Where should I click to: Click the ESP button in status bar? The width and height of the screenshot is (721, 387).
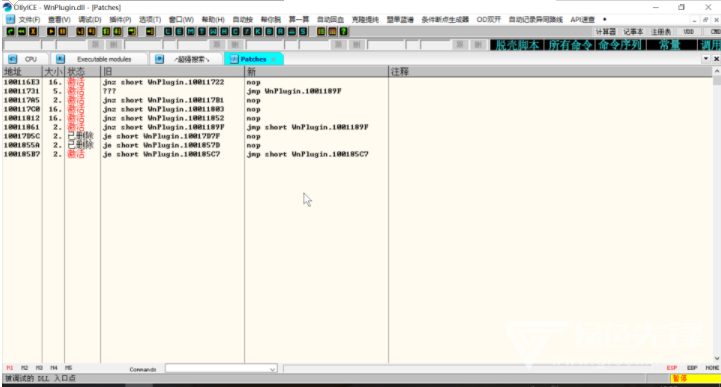(x=672, y=368)
